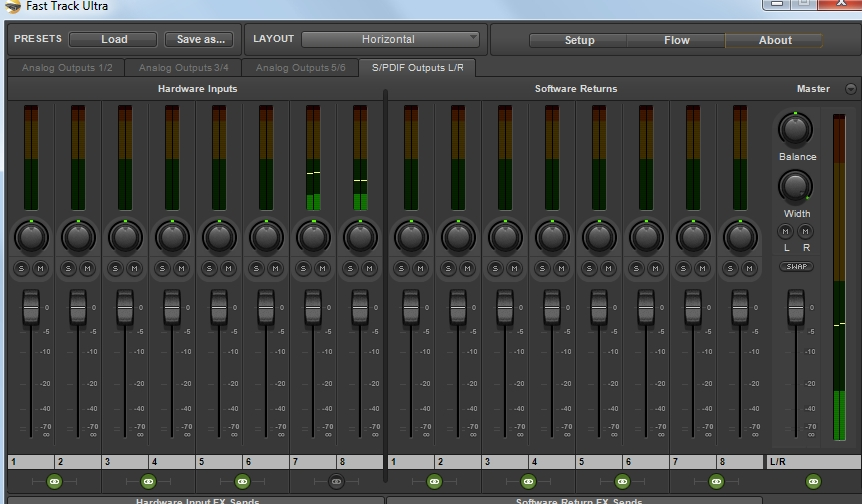Click the name field of hardware input 1
862x504 pixels.
[31, 462]
